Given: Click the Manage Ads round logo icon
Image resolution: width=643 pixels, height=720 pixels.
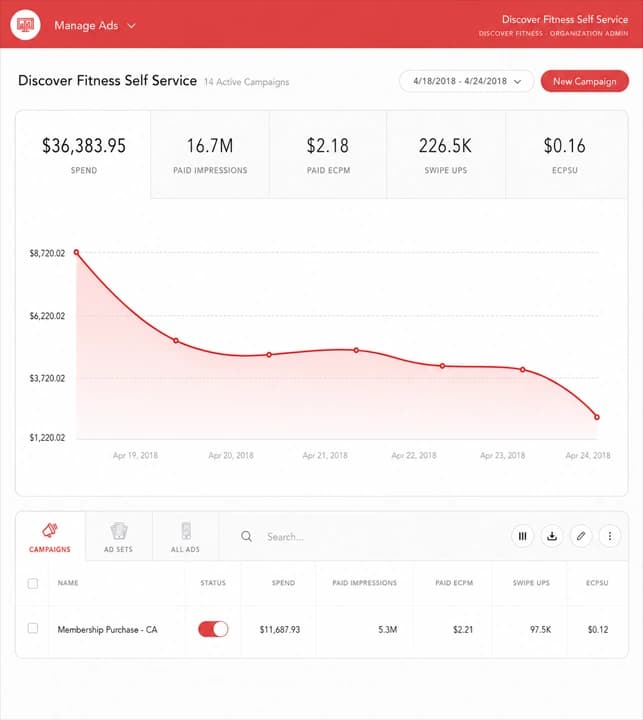Looking at the screenshot, I should 25,25.
